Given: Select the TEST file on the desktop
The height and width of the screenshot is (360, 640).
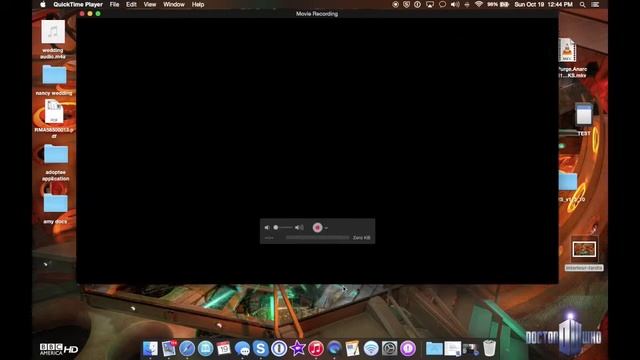Looking at the screenshot, I should point(584,119).
